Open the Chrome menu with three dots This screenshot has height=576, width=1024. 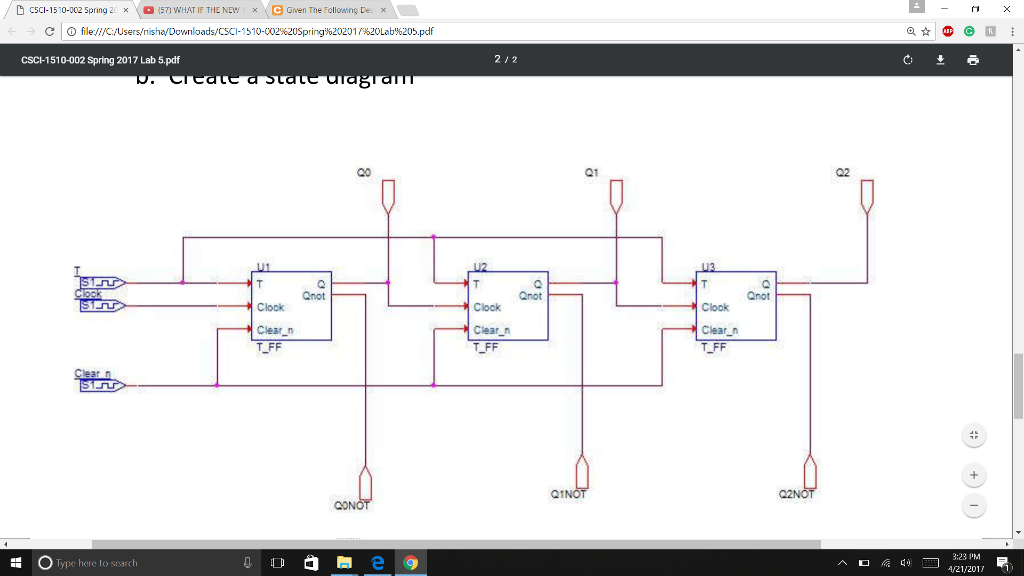coord(1012,31)
